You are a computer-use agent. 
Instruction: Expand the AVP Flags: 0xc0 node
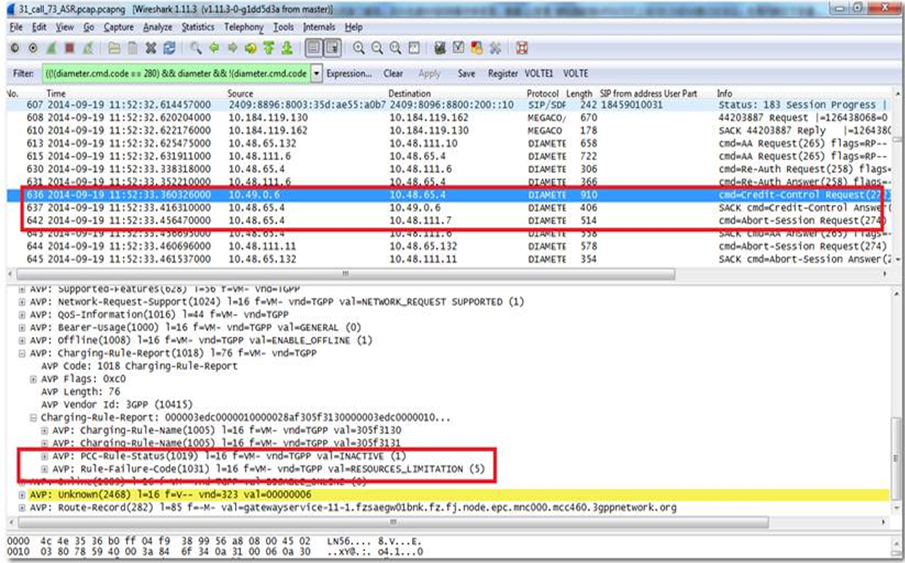pyautogui.click(x=33, y=379)
